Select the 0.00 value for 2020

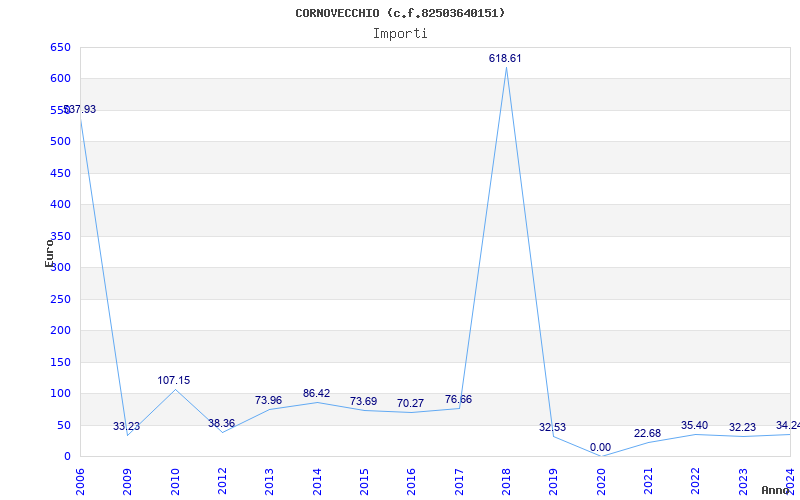click(x=601, y=447)
